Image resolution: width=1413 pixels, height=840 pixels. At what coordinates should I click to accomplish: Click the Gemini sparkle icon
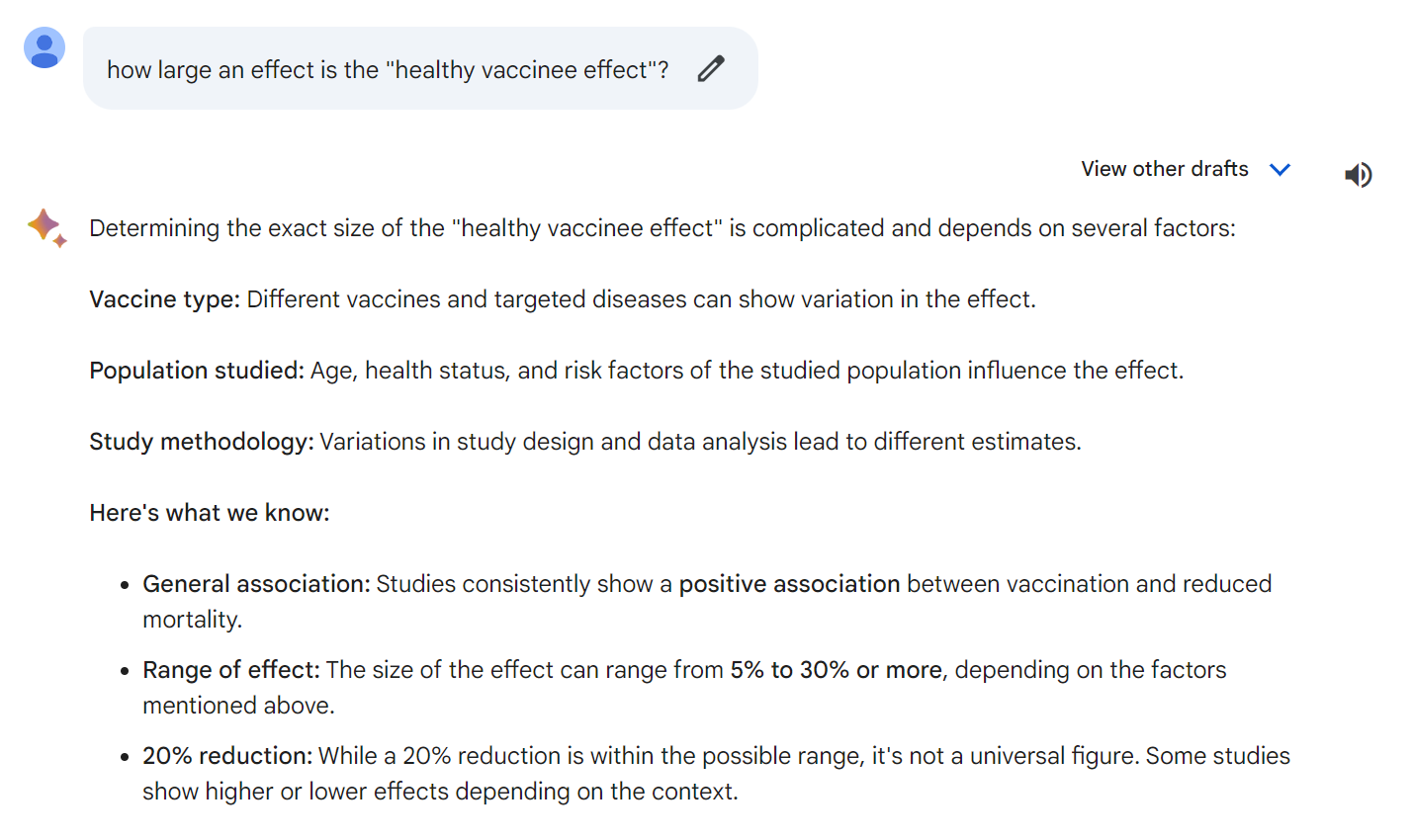tap(46, 227)
